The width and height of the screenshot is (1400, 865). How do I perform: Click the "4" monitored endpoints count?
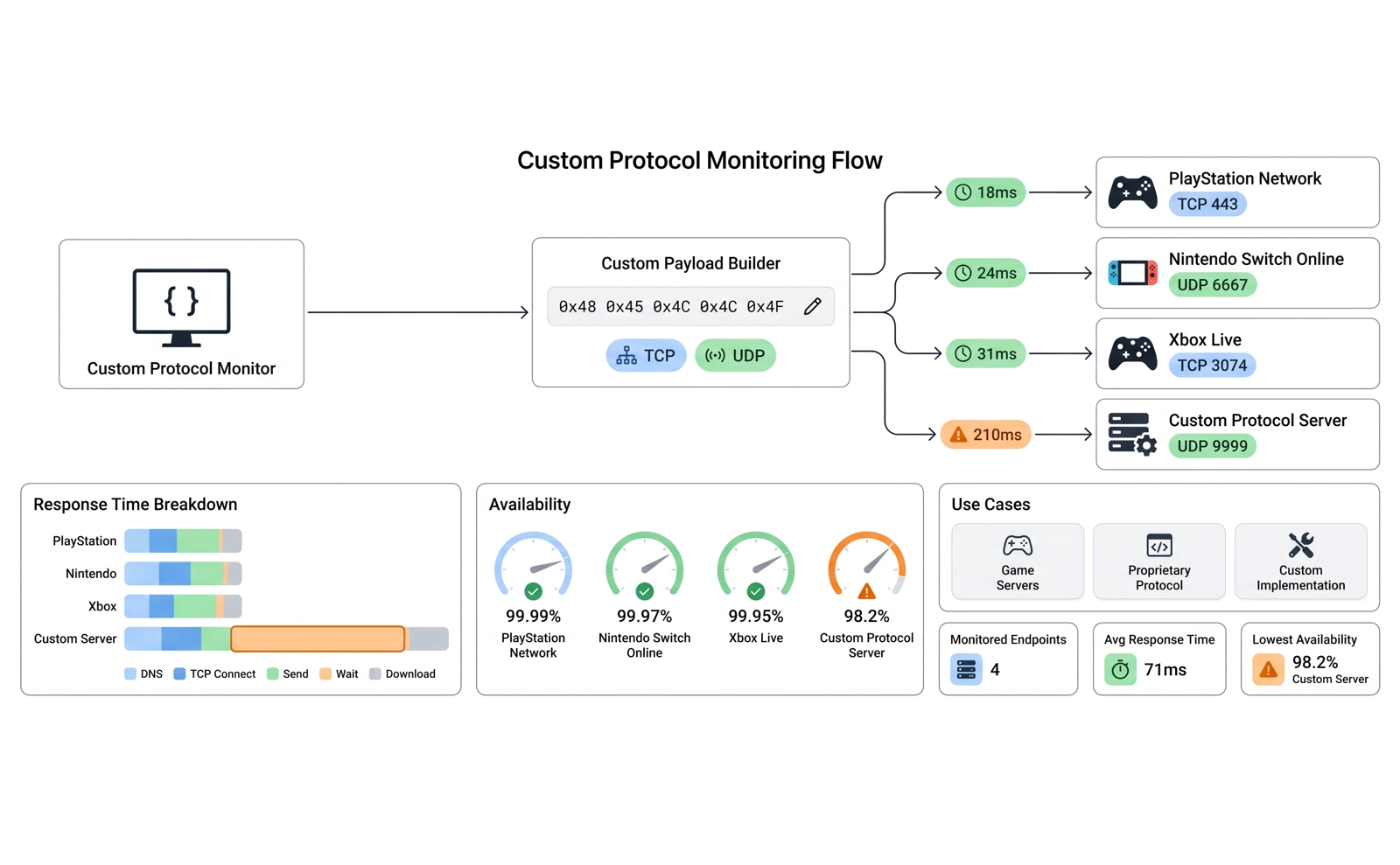(995, 670)
